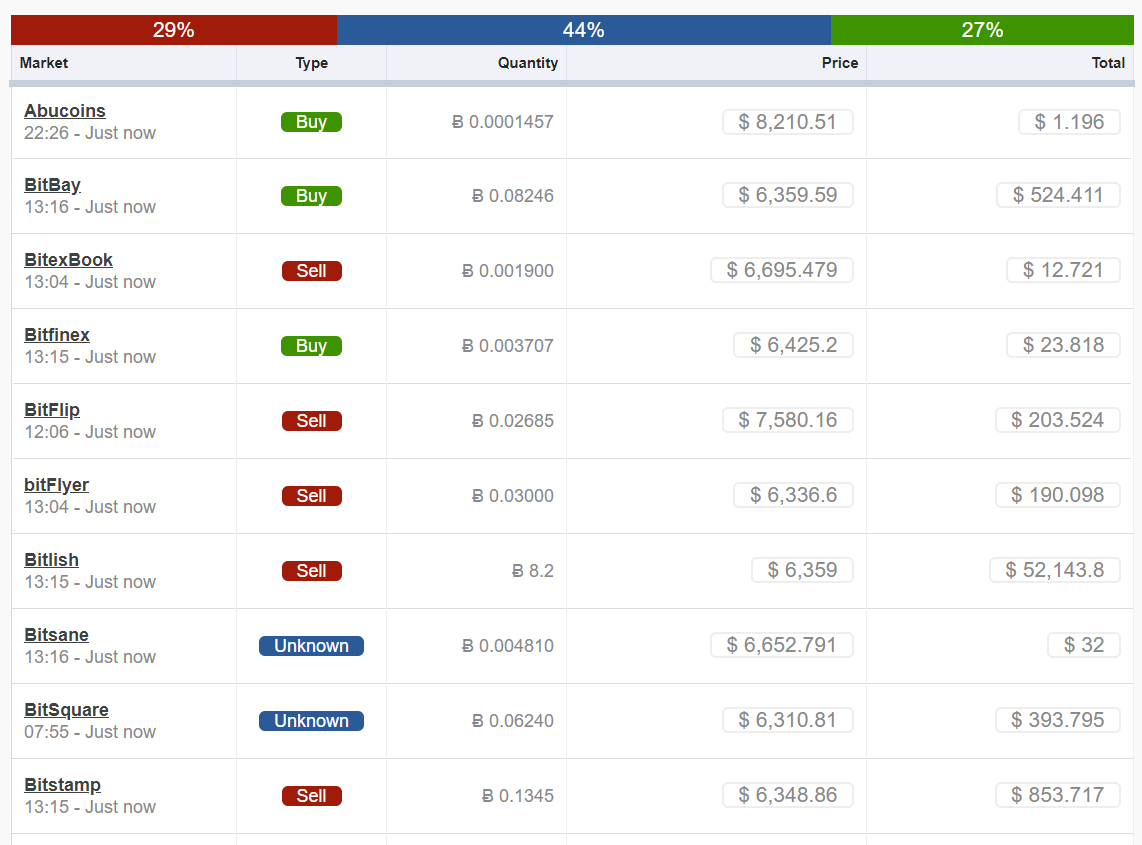Select total $ 12.721 in BitexBook row
This screenshot has width=1142, height=845.
(1063, 270)
